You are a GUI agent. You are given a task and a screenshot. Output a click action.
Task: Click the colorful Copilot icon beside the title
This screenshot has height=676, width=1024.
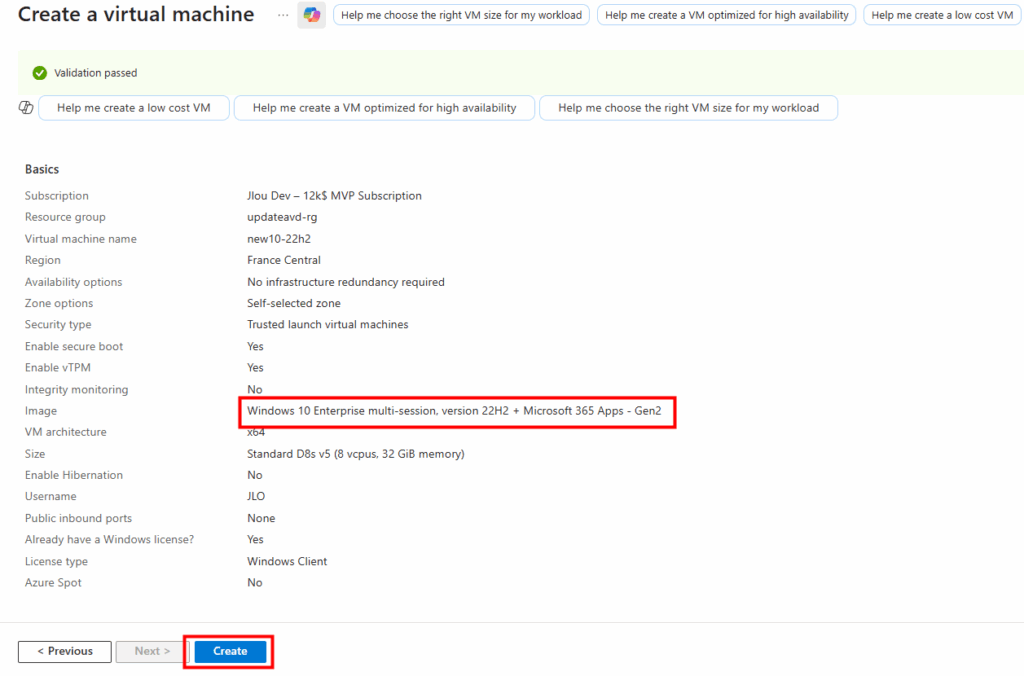[311, 15]
